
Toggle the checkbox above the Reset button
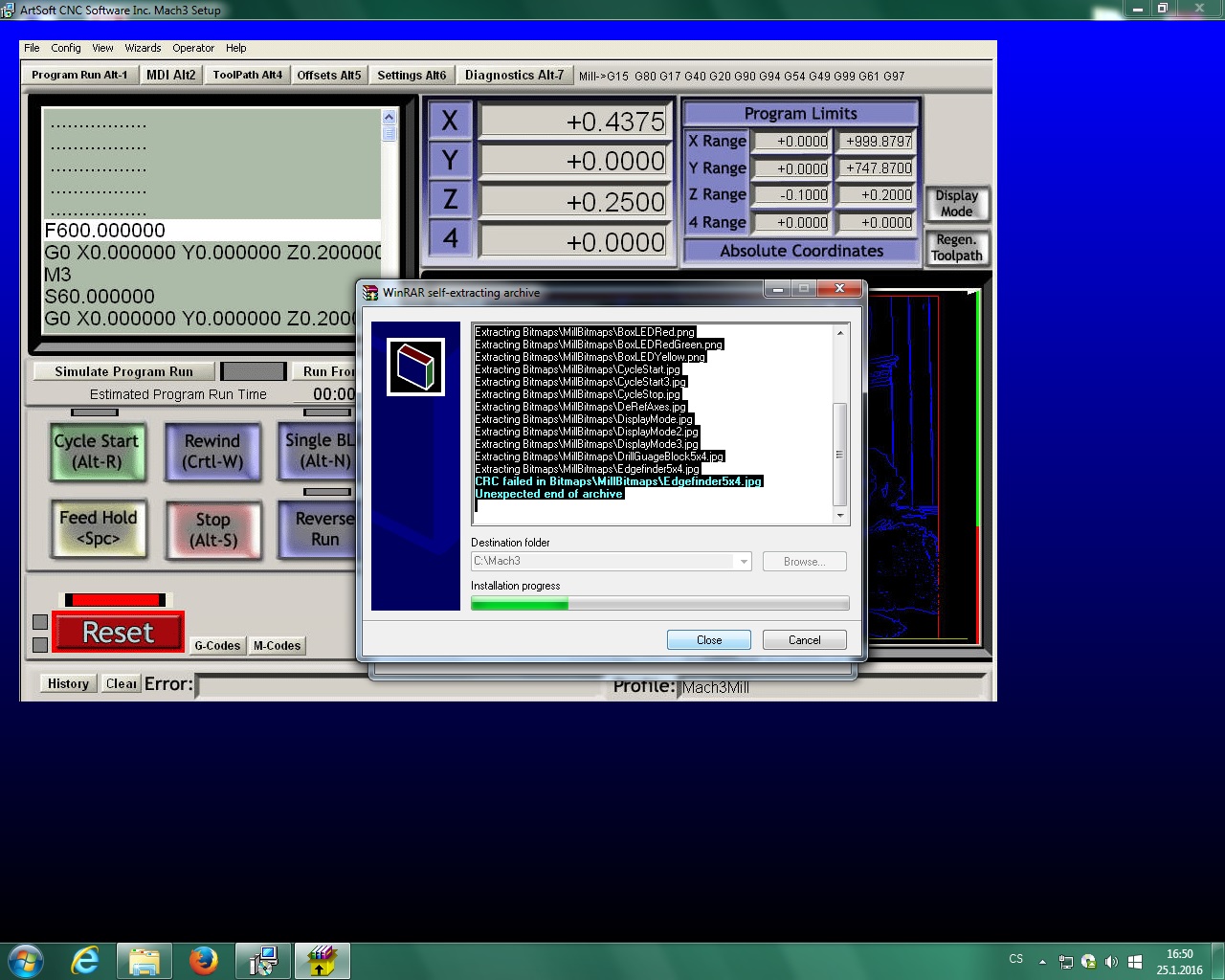click(x=40, y=622)
